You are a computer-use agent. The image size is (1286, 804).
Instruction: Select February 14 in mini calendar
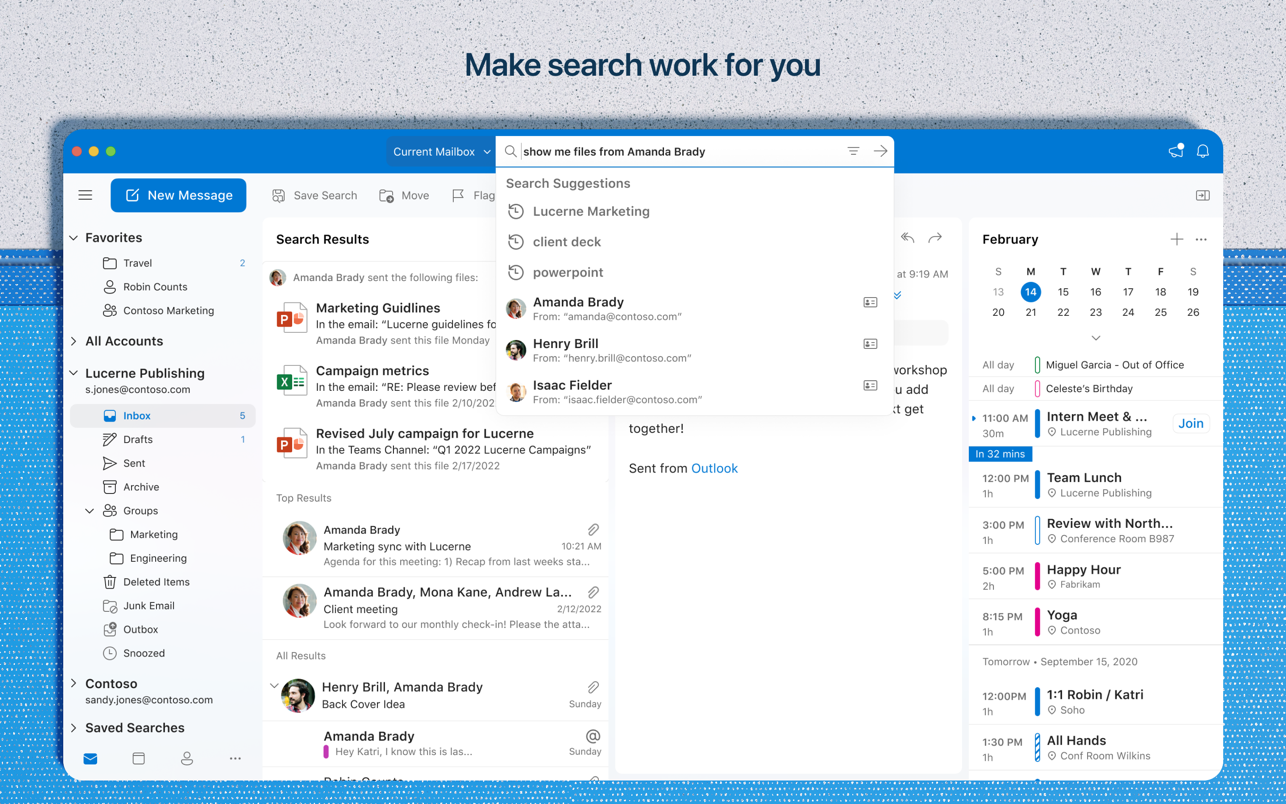tap(1030, 292)
